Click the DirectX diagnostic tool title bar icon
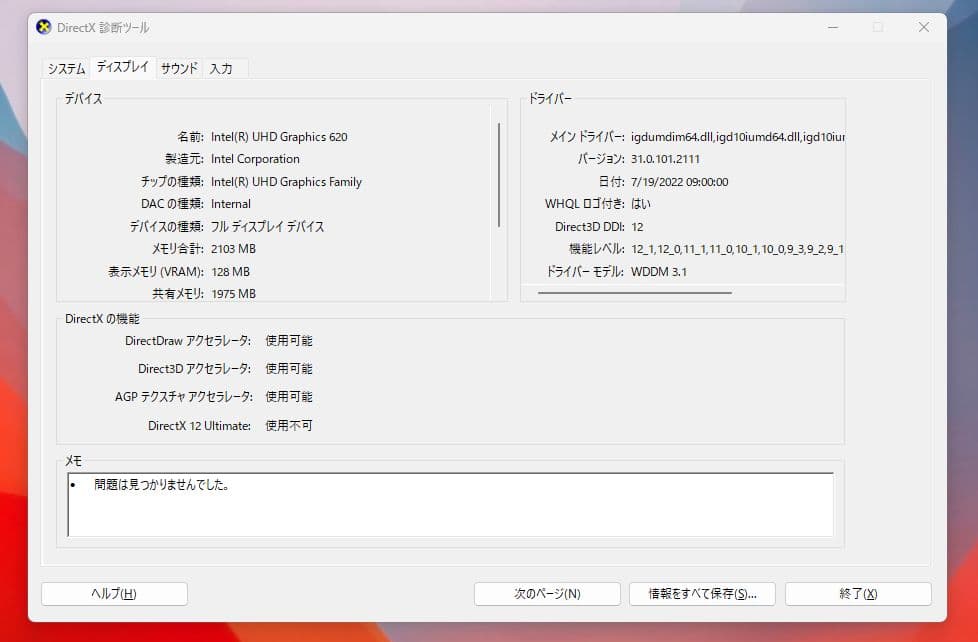The height and width of the screenshot is (642, 978). 42,27
